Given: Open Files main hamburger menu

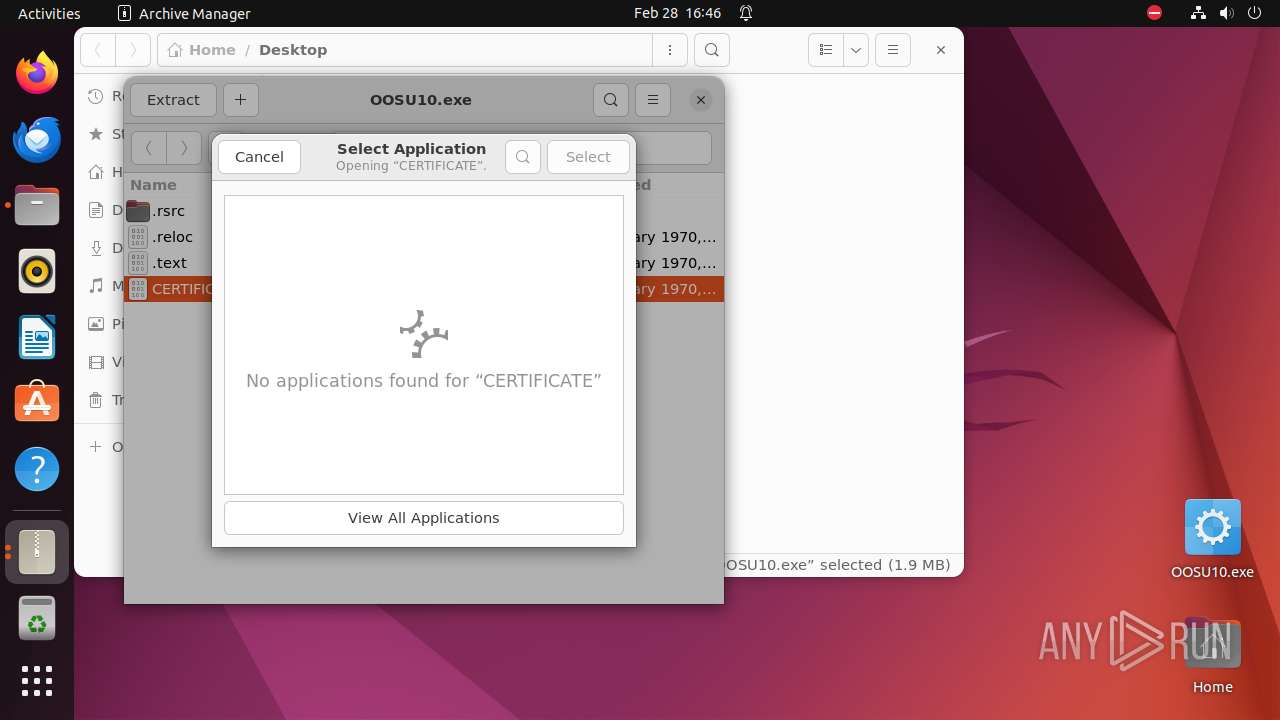Looking at the screenshot, I should 893,50.
